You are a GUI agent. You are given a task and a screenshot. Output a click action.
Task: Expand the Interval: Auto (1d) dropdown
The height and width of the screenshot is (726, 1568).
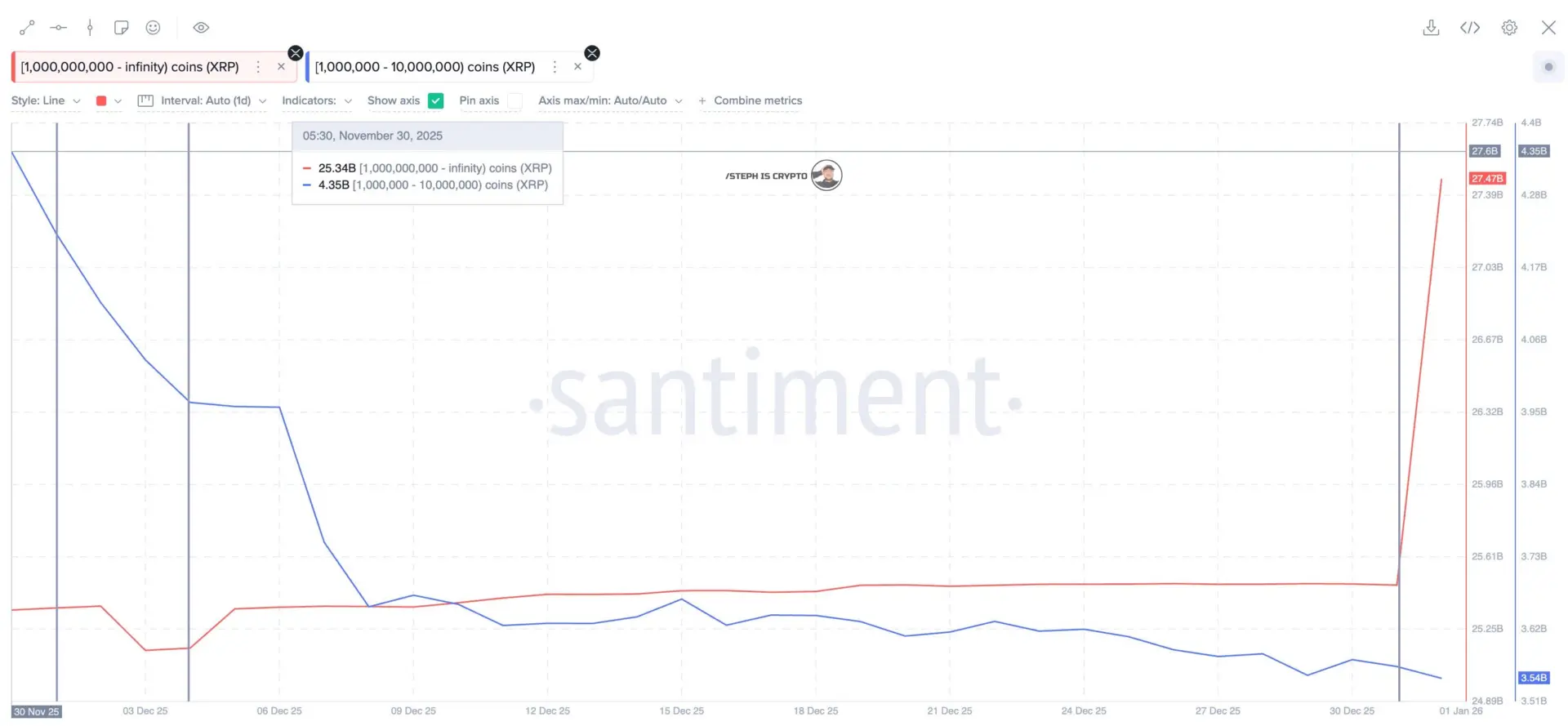(203, 100)
